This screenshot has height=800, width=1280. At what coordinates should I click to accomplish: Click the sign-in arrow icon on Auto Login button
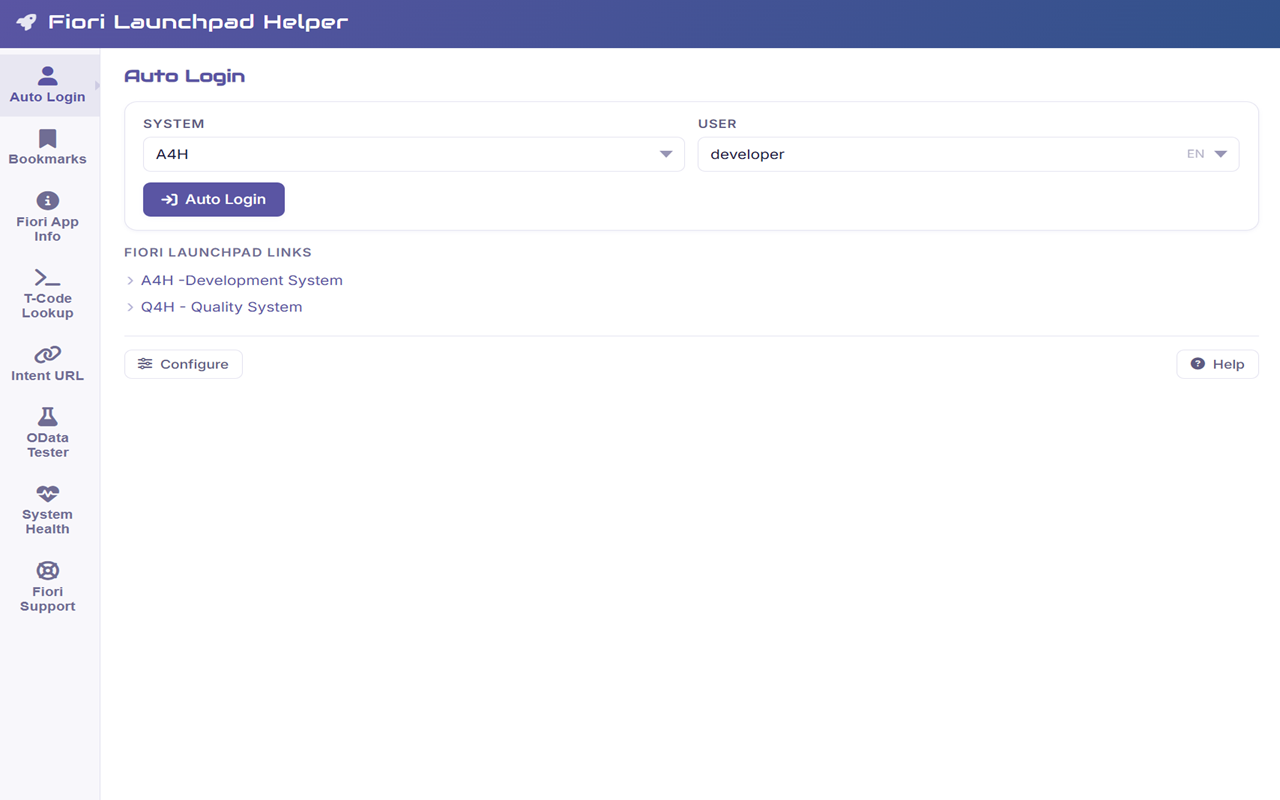point(170,199)
